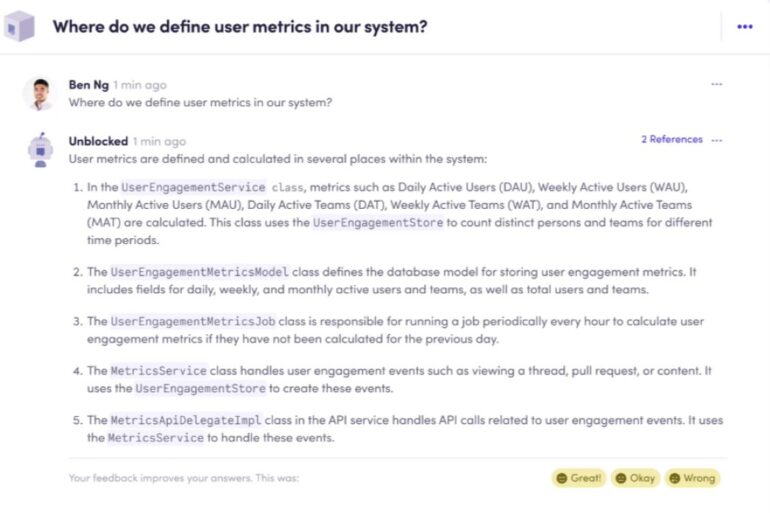Screen dimensions: 770x513
Task: Open more options for Unblocked's answer
Action: [x=716, y=140]
